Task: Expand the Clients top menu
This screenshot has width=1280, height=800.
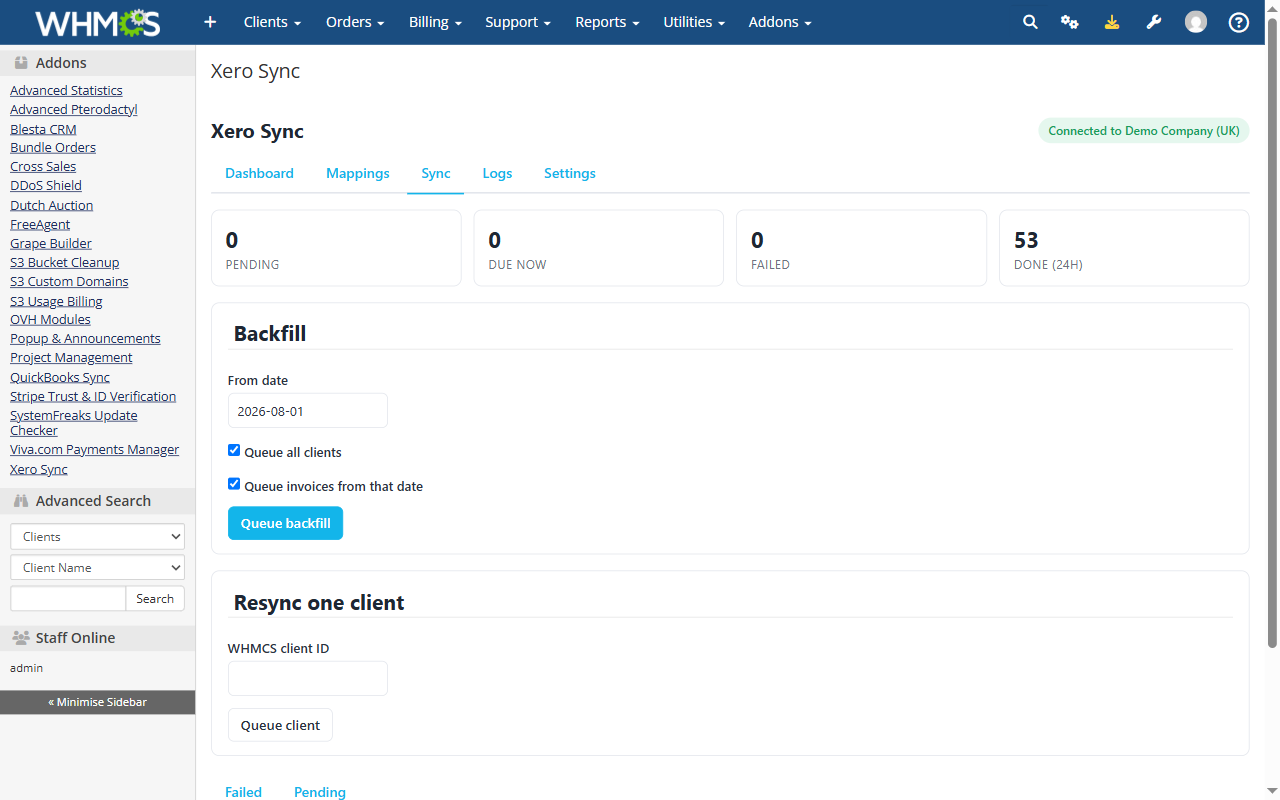Action: [272, 22]
